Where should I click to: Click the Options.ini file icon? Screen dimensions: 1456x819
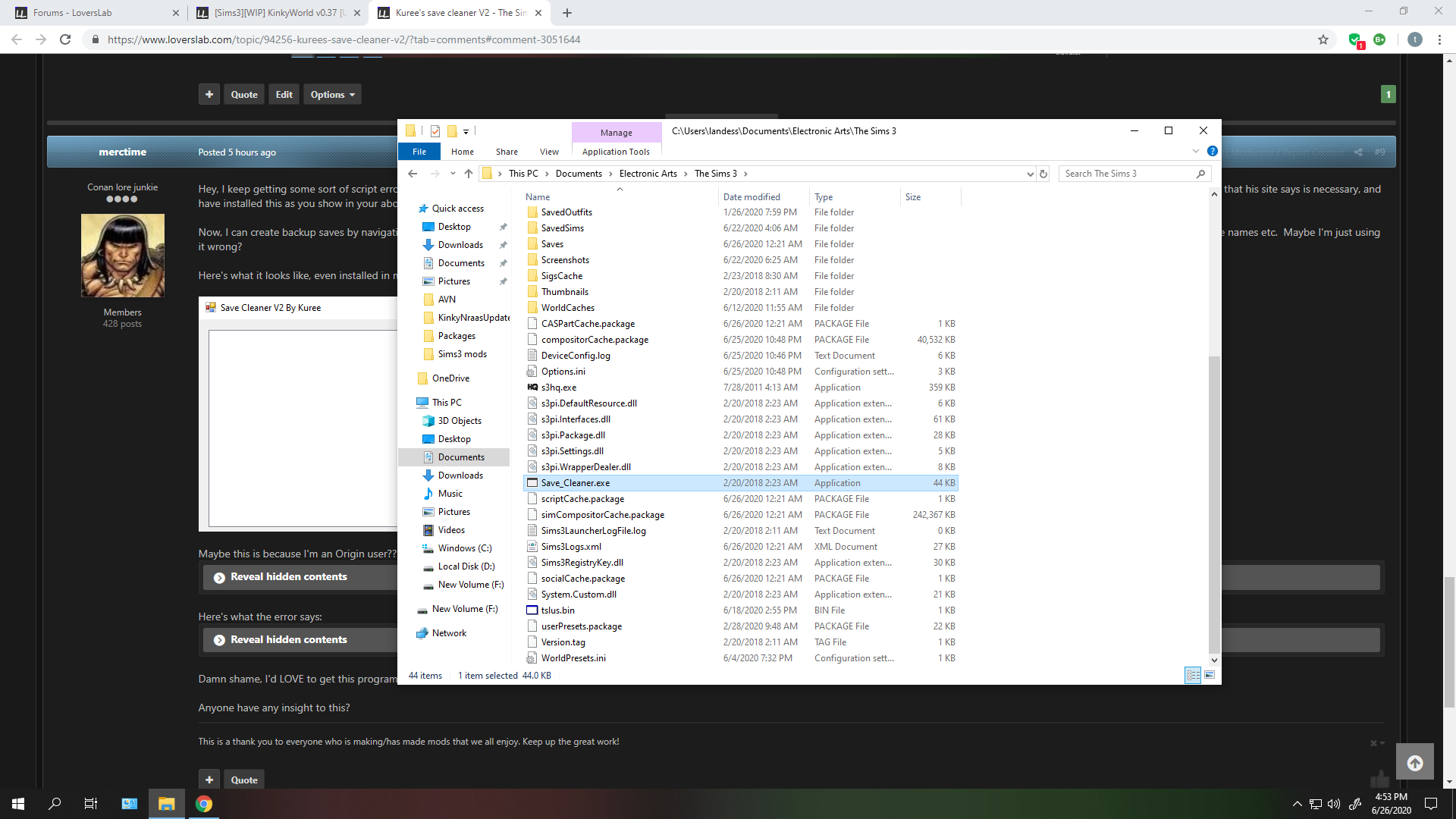[x=532, y=372]
